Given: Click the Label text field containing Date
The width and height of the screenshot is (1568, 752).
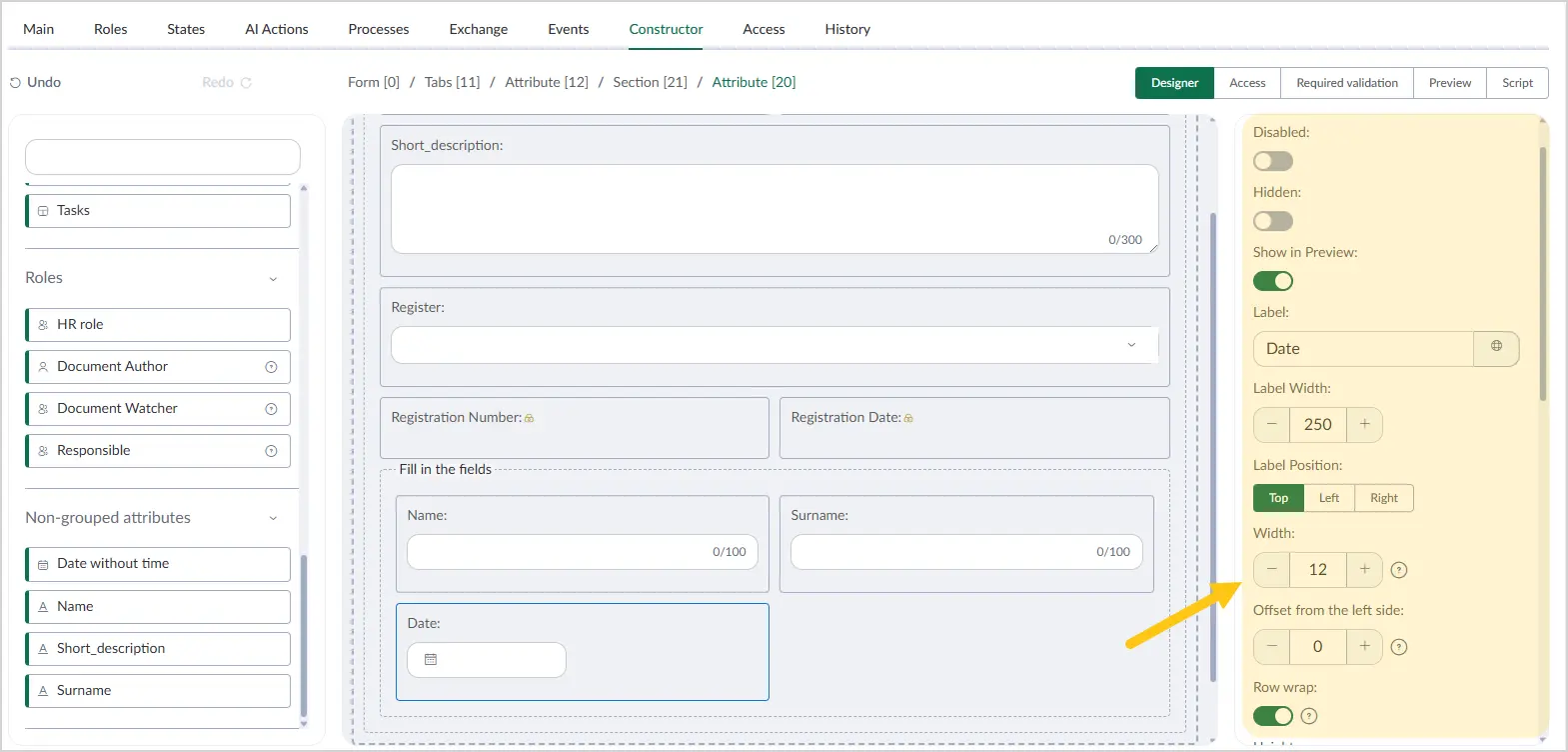Looking at the screenshot, I should (x=1363, y=349).
